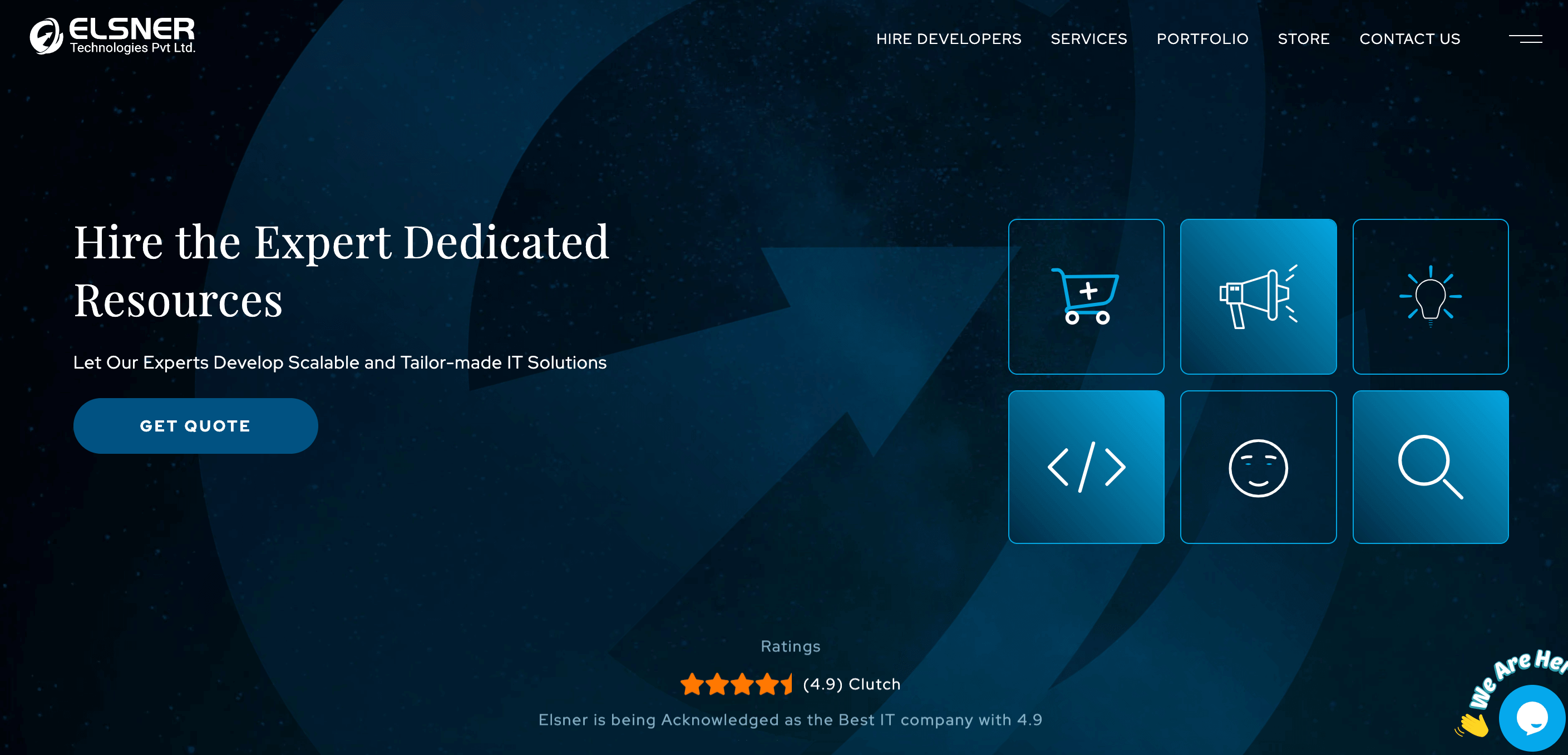Click the STORE navigation tab
Viewport: 1568px width, 755px height.
[1304, 39]
